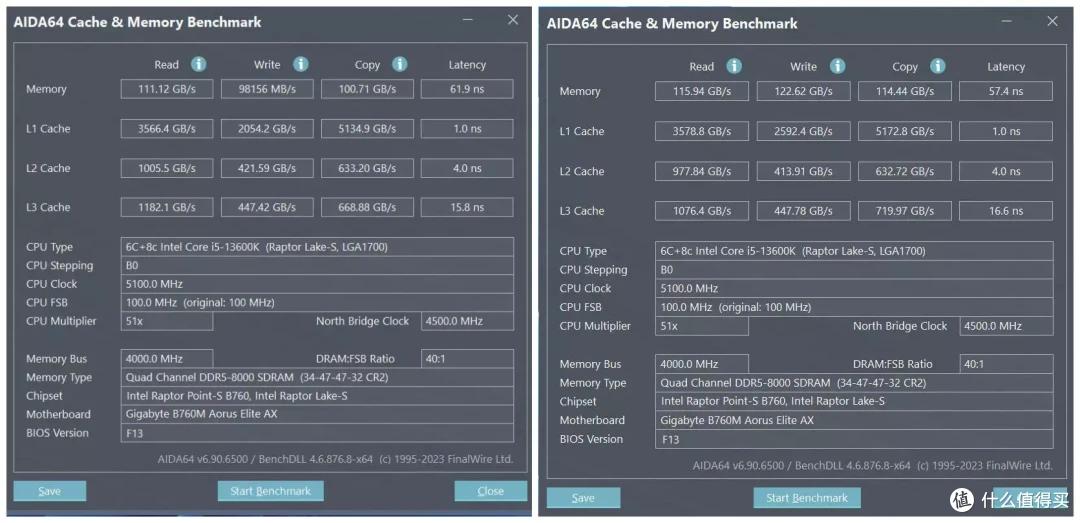Select Memory read value 111.12 GB/s
This screenshot has width=1080, height=523.
167,89
